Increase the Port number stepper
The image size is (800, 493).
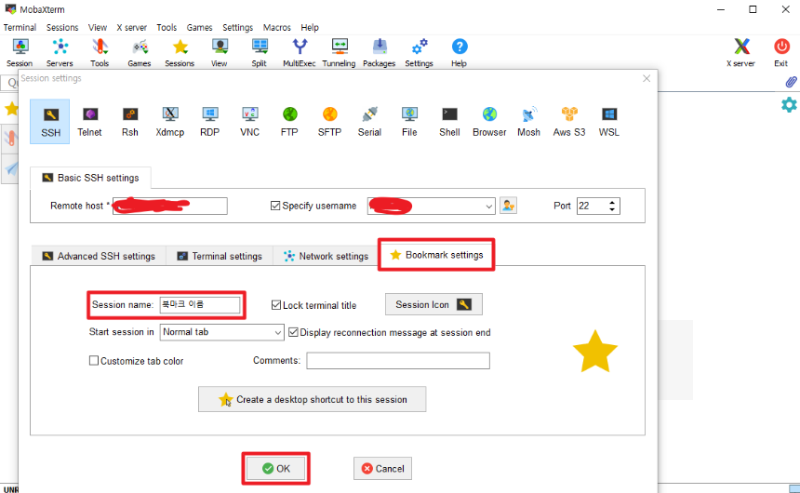tap(612, 203)
